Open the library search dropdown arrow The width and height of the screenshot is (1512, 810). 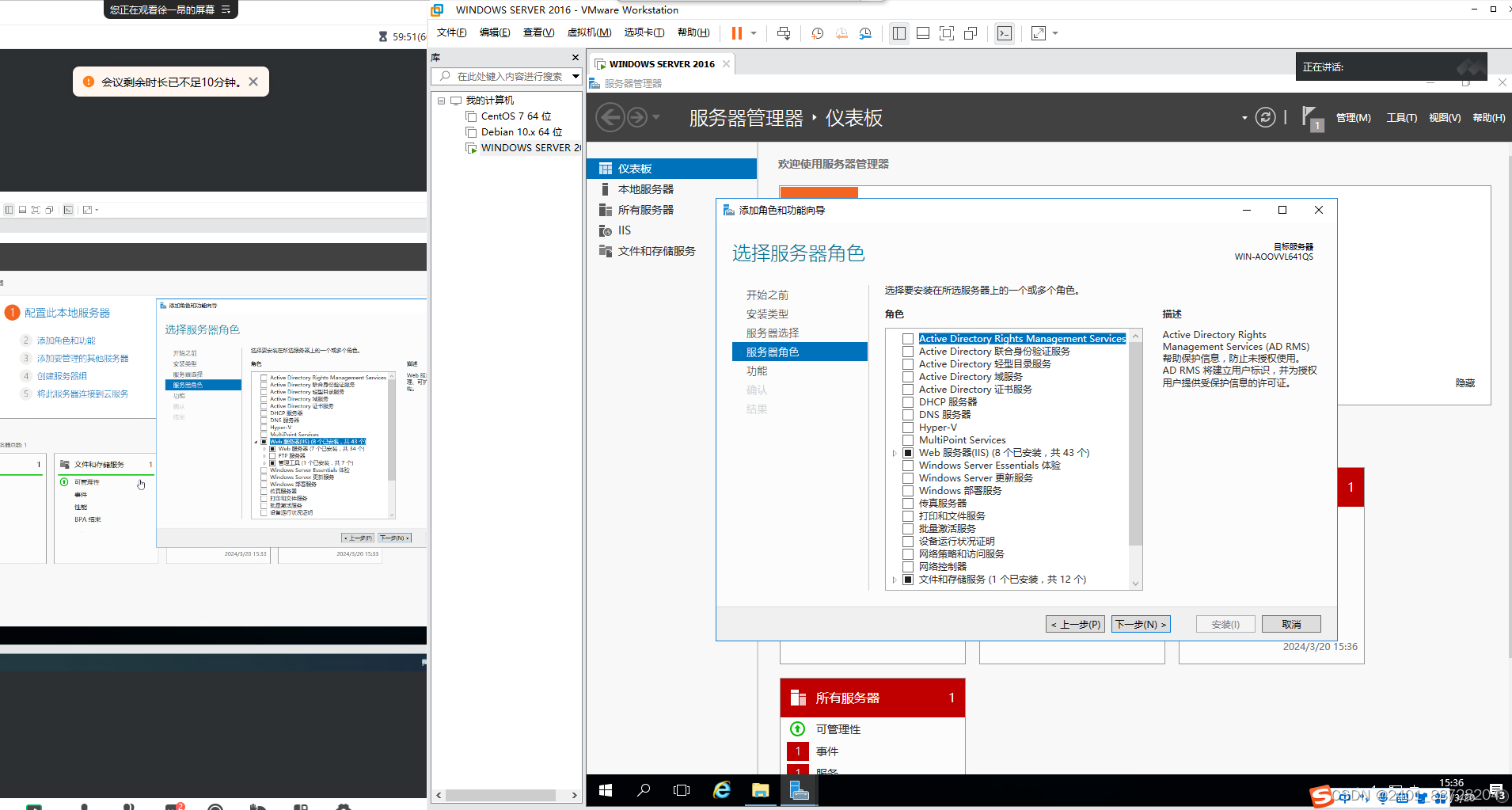[x=576, y=76]
